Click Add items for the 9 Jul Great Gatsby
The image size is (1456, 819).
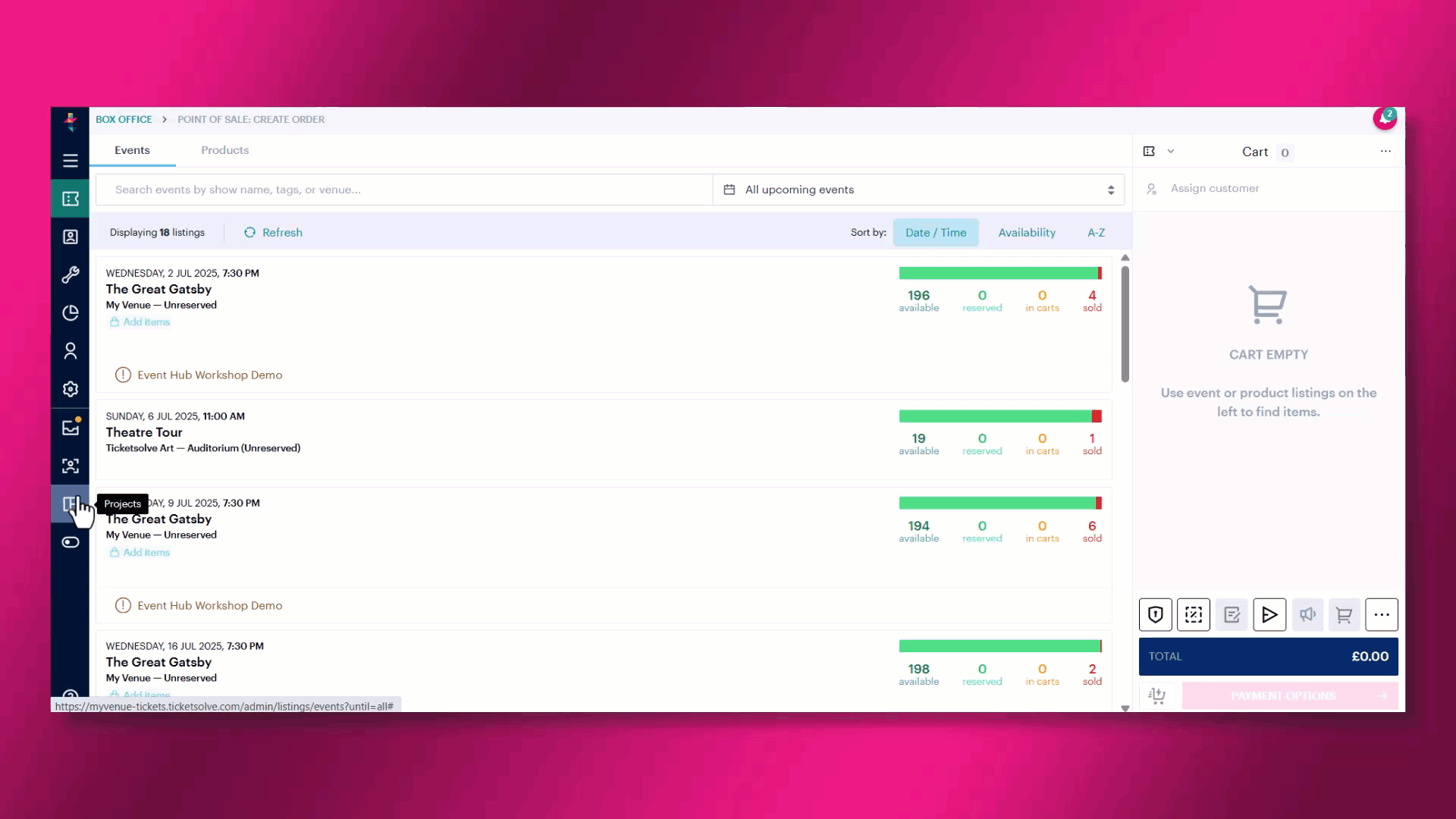pyautogui.click(x=140, y=553)
